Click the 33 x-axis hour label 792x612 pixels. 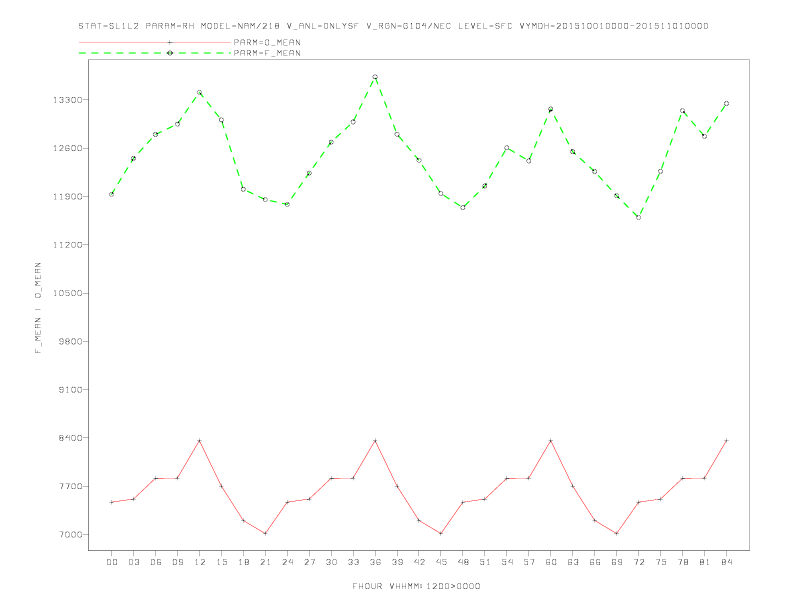click(x=353, y=562)
